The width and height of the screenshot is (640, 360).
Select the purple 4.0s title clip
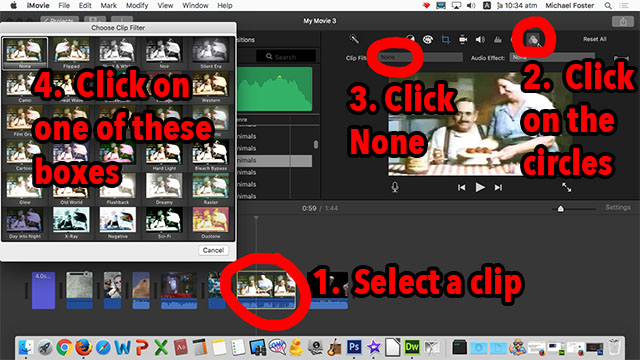point(43,291)
